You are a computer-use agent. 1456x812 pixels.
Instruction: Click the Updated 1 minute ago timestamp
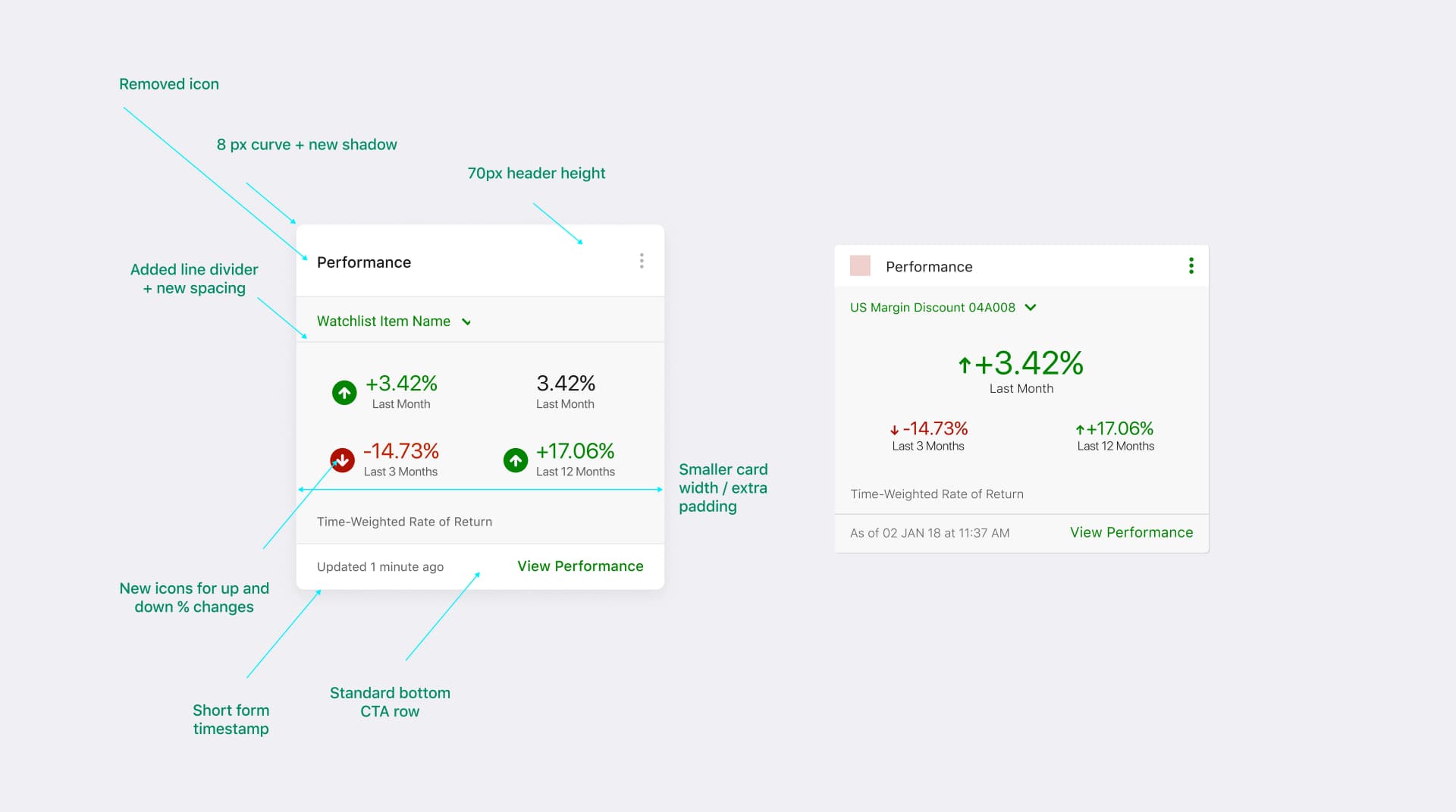pos(381,567)
